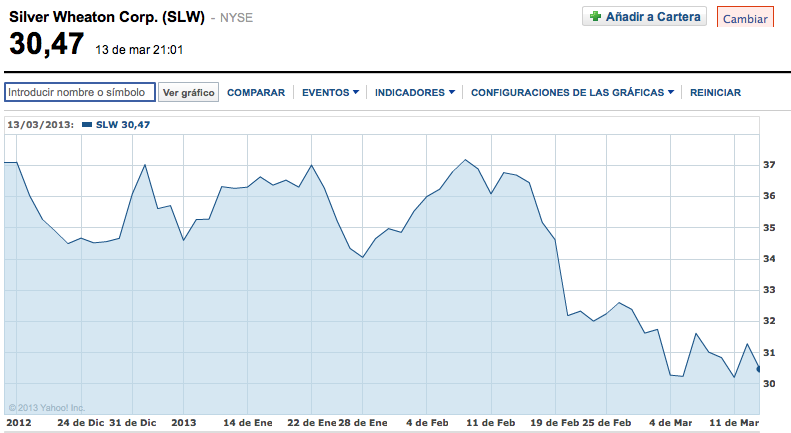Click the NYSE exchange label
The height and width of the screenshot is (433, 791).
236,18
